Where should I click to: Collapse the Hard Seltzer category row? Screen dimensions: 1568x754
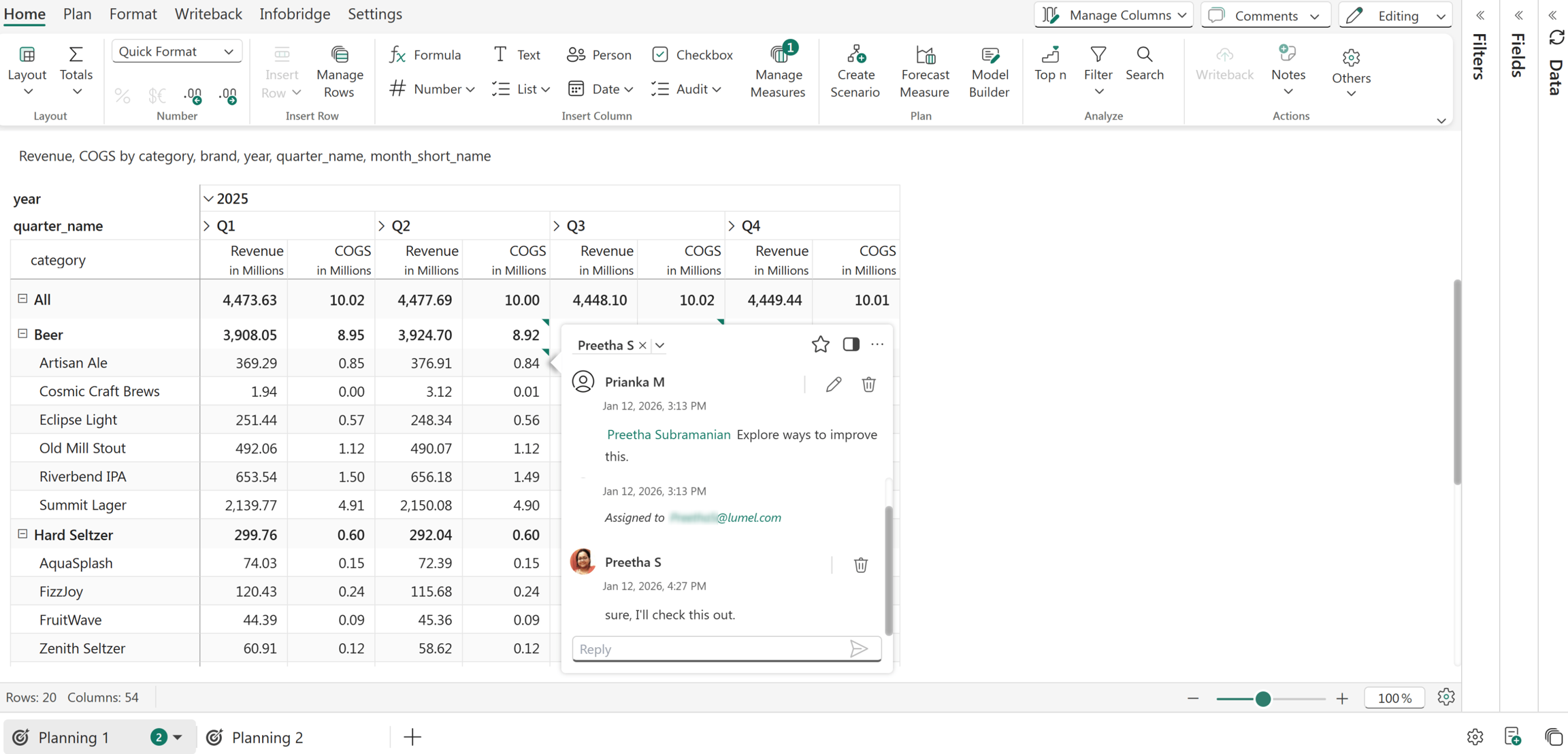tap(22, 534)
